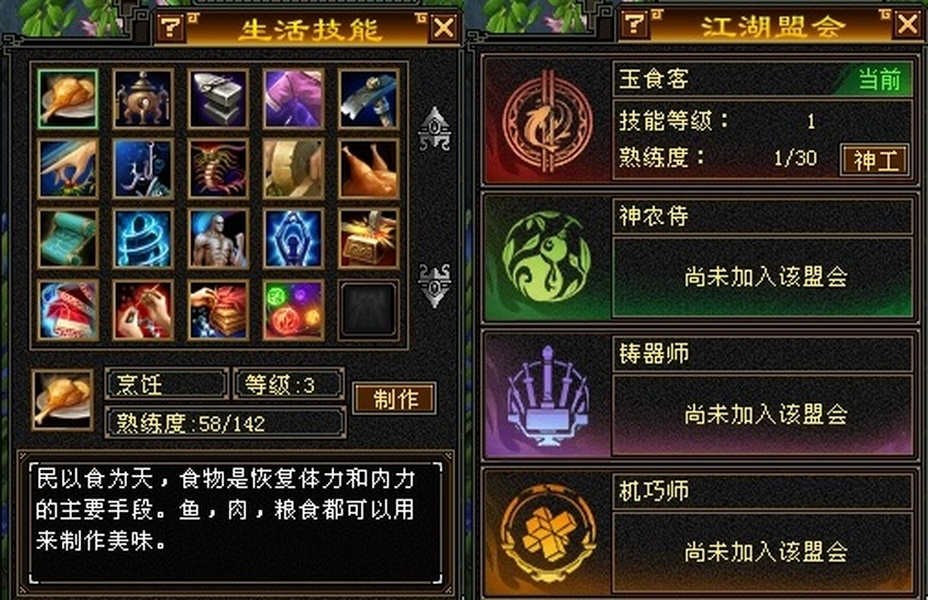Select the colored orbs skill icon
This screenshot has height=600, width=928.
[294, 310]
